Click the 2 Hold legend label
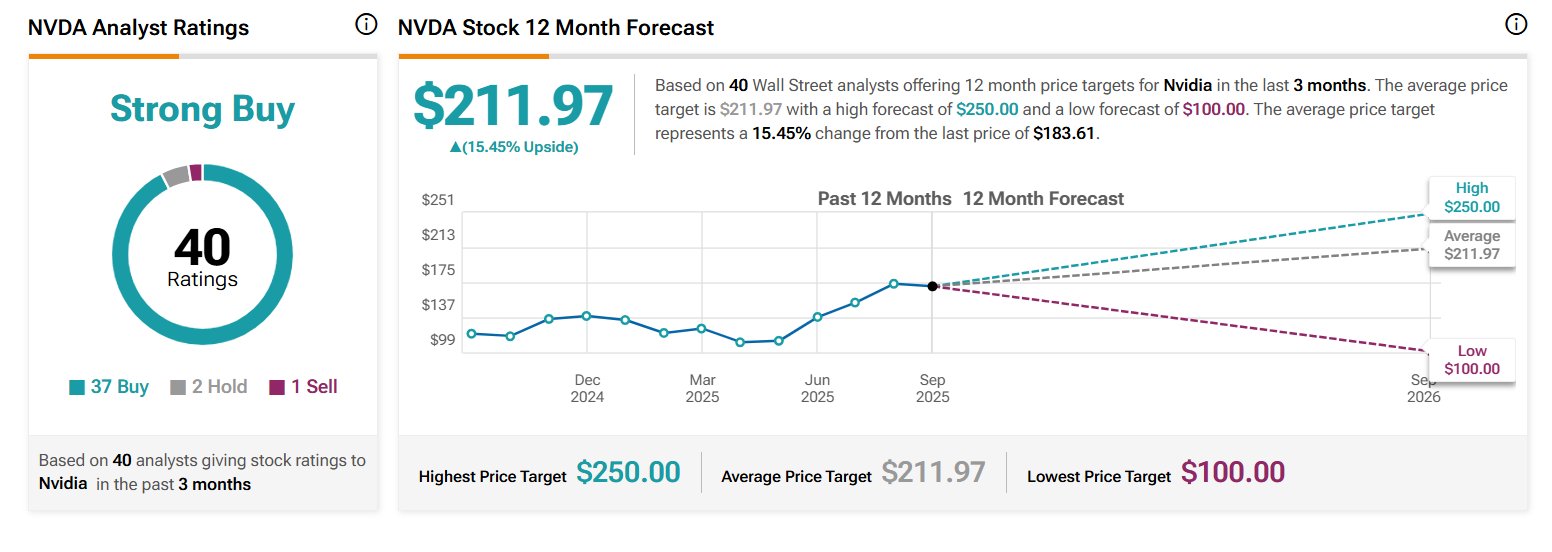The image size is (1552, 552). click(x=219, y=387)
